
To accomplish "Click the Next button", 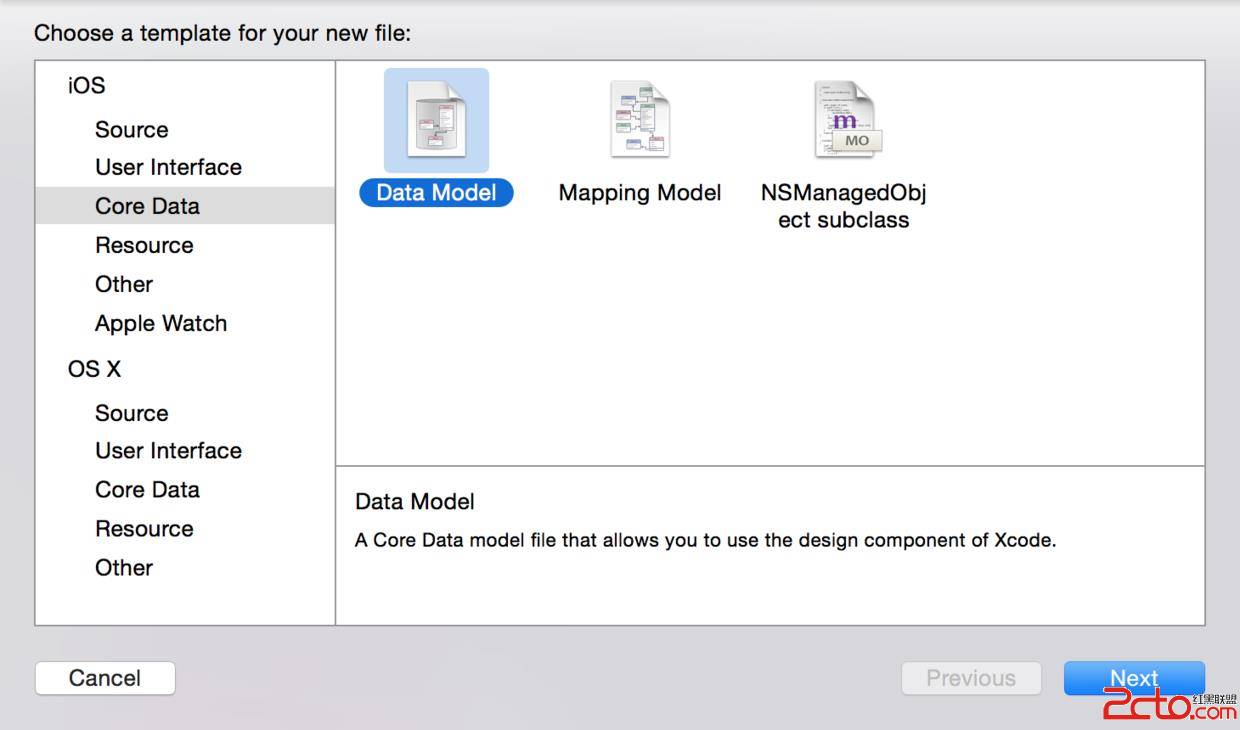I will tap(1133, 678).
